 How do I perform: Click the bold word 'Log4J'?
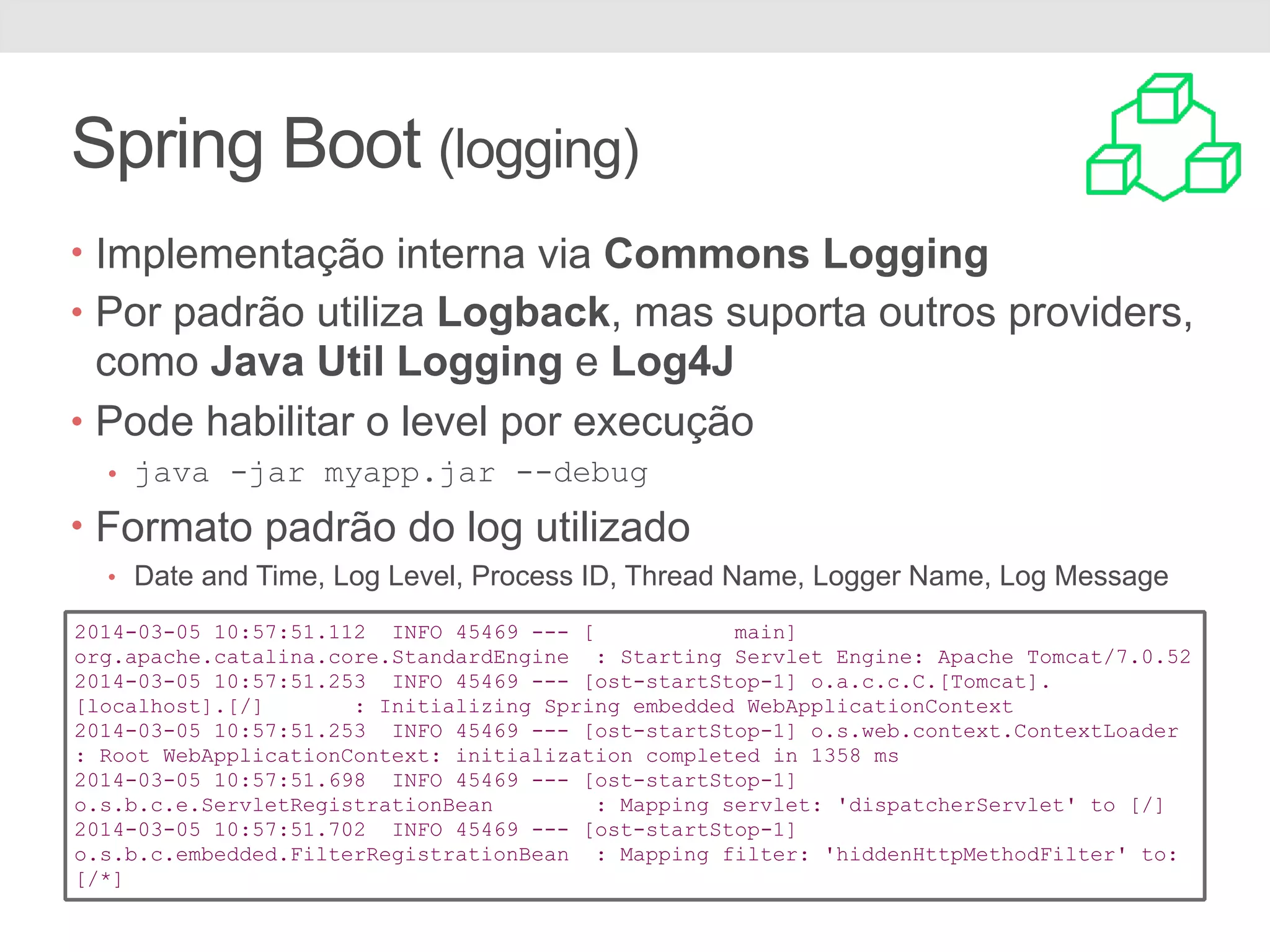(672, 361)
